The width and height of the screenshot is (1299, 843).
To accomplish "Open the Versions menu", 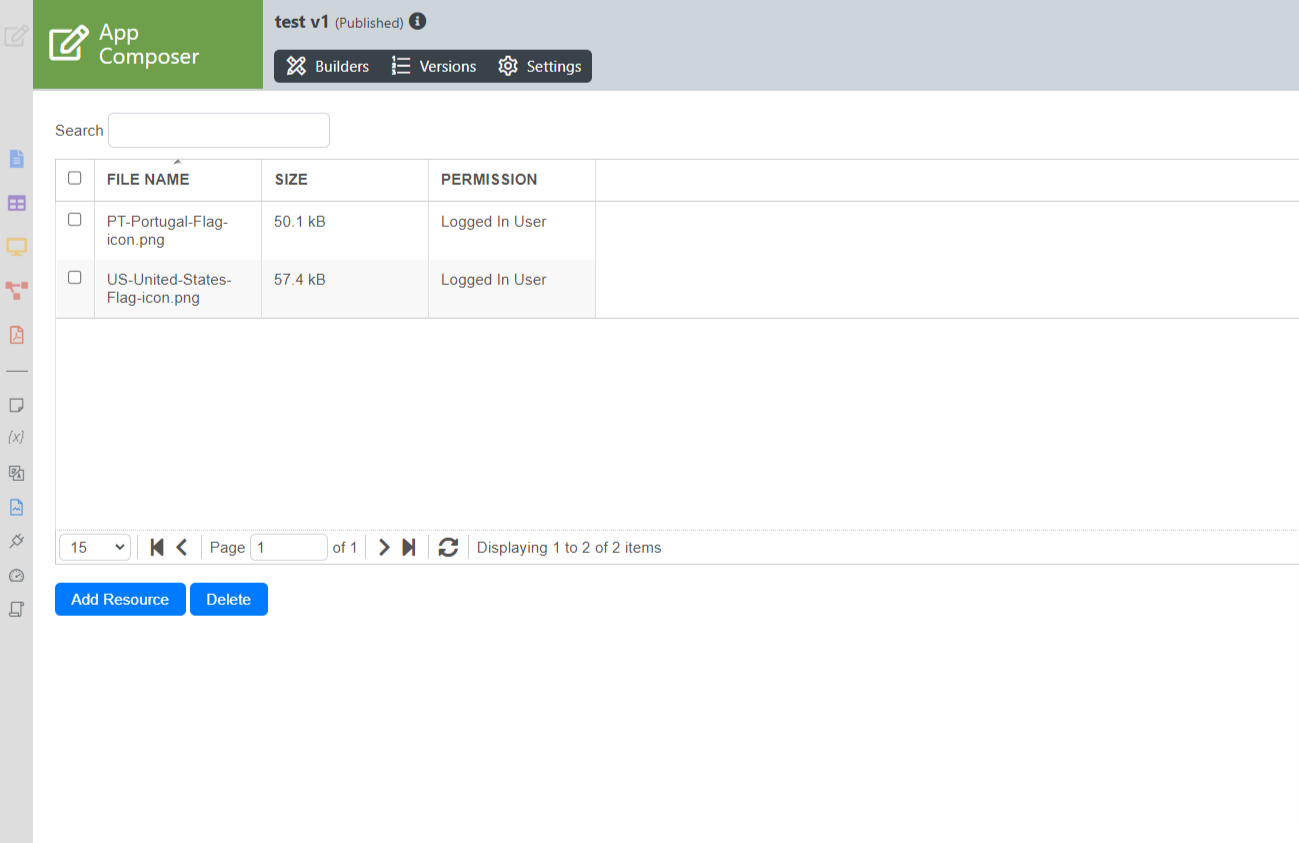I will click(x=434, y=67).
